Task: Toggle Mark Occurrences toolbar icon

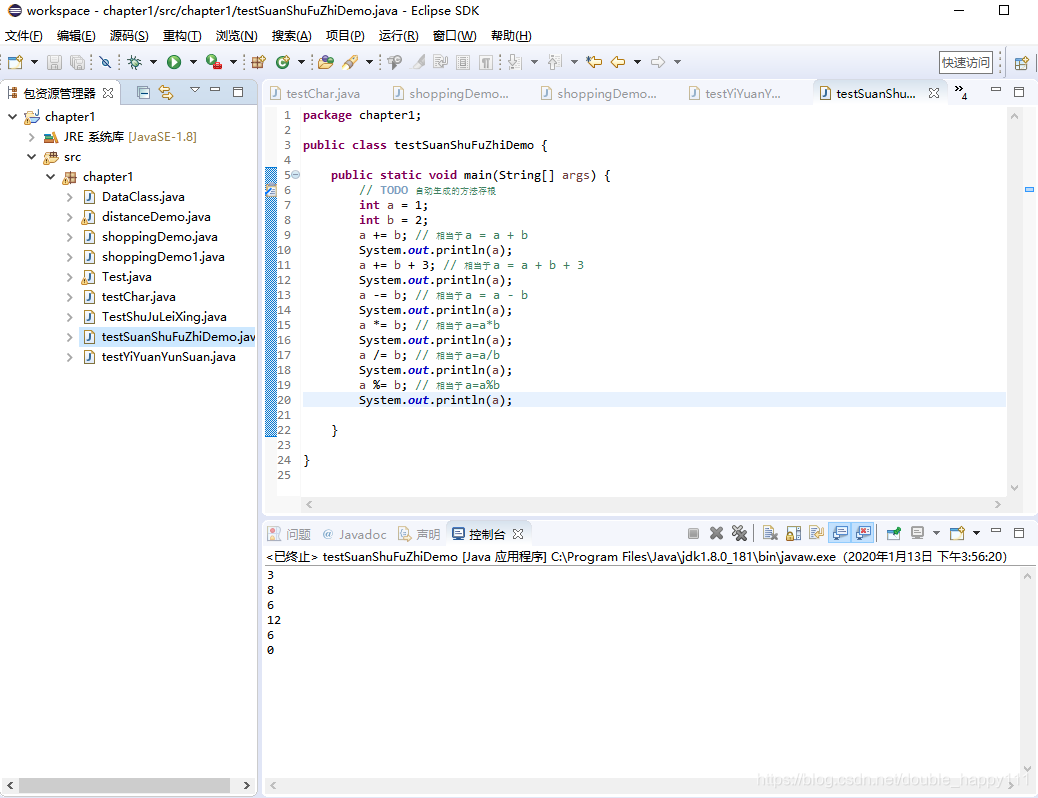Action: coord(418,62)
